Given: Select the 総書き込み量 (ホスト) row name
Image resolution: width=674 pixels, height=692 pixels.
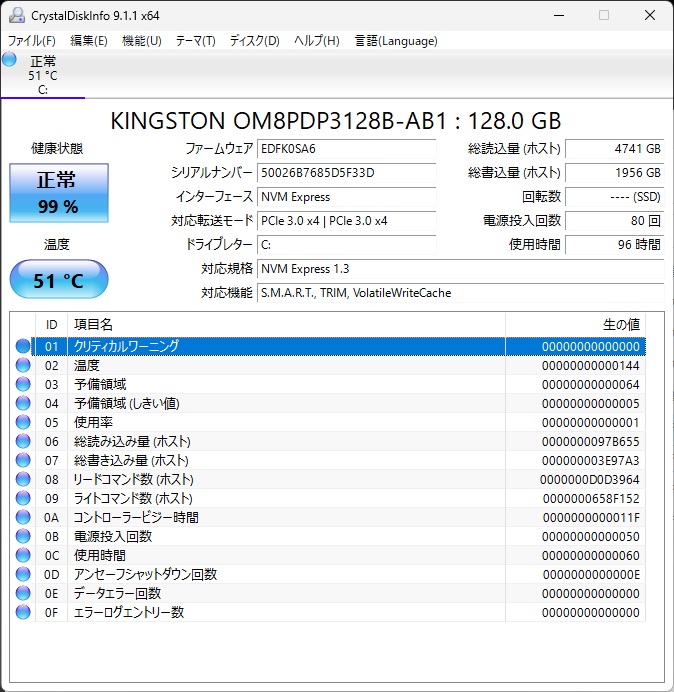Looking at the screenshot, I should click(x=131, y=460).
